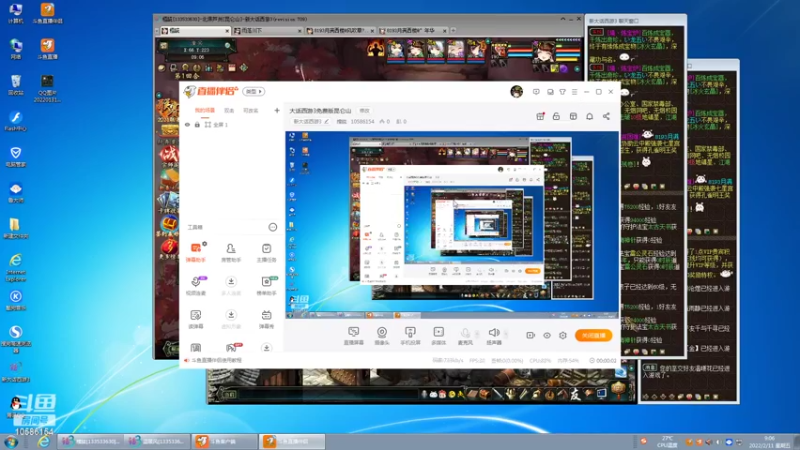Hide the 全屏1 scene source with eye icon

187,124
